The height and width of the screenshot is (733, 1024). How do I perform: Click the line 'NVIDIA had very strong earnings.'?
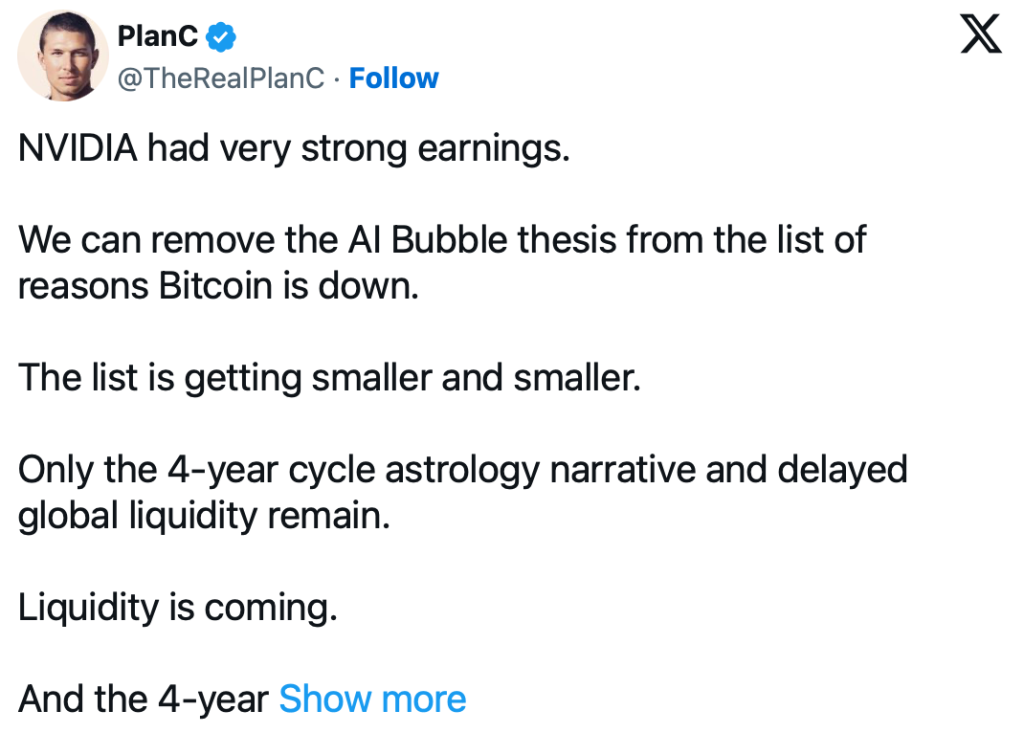click(x=294, y=150)
